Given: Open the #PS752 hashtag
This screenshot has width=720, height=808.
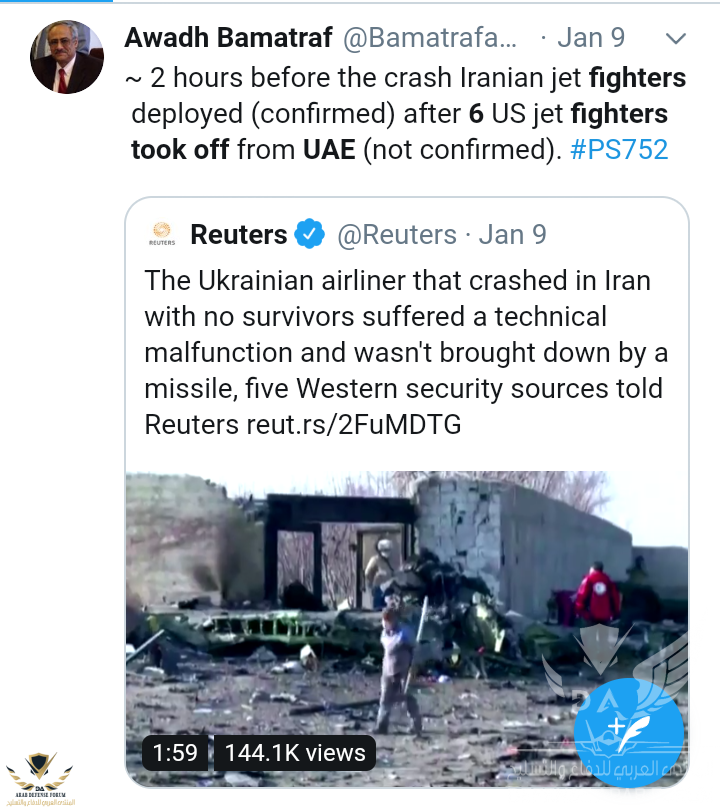Looking at the screenshot, I should click(x=619, y=149).
